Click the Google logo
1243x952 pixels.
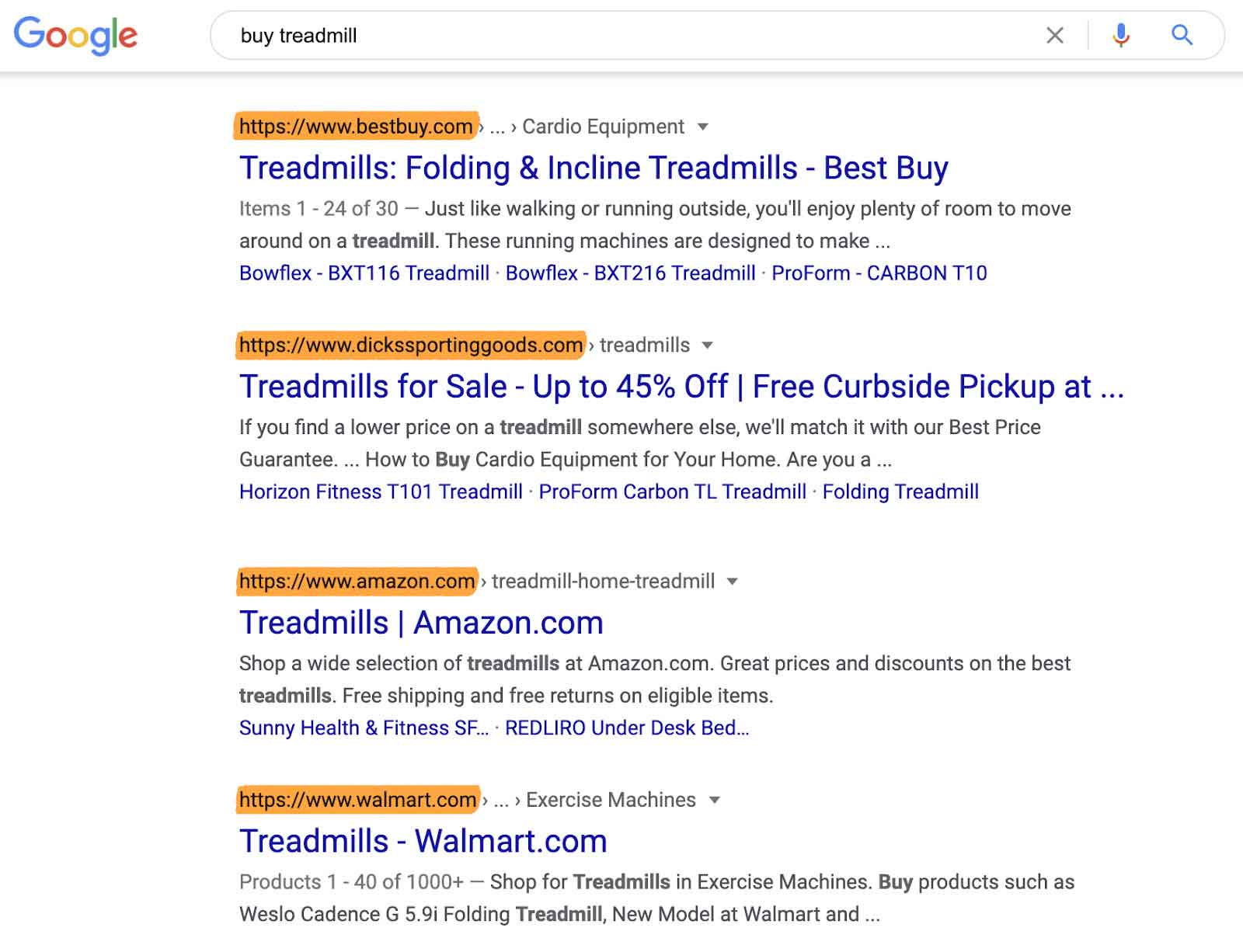[75, 36]
